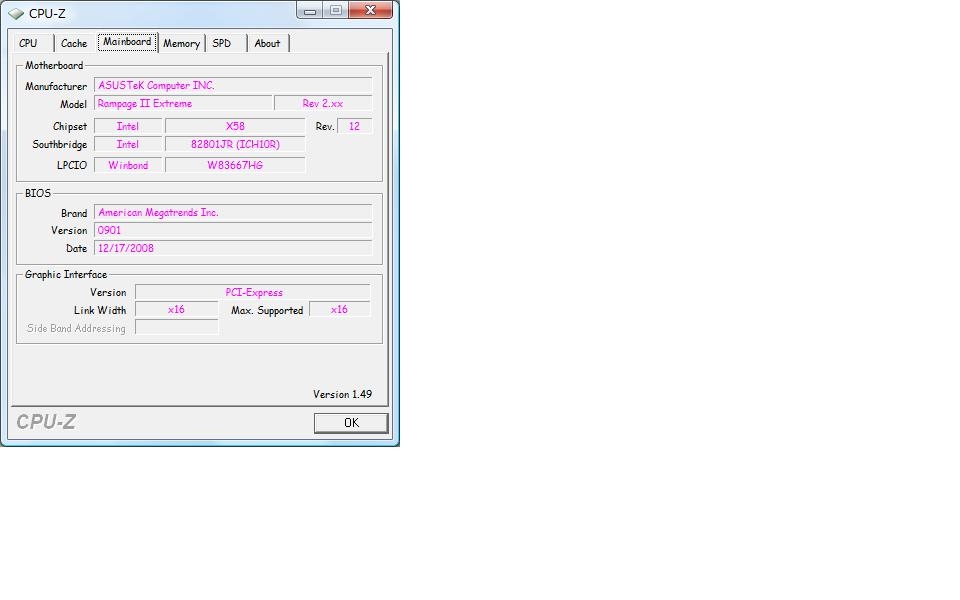Select the BIOS version 0901 field

pyautogui.click(x=233, y=230)
